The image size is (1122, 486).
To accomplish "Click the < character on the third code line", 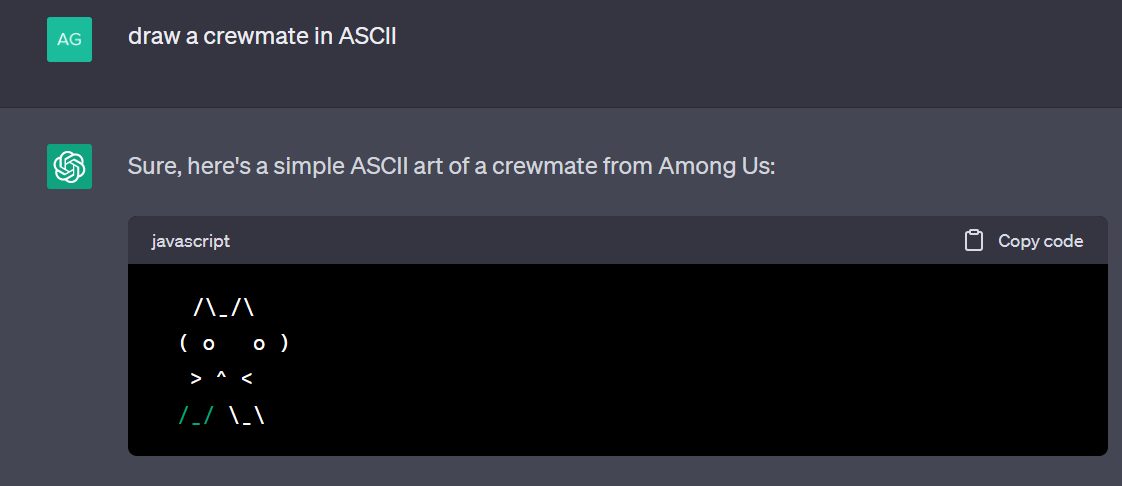I will click(247, 379).
